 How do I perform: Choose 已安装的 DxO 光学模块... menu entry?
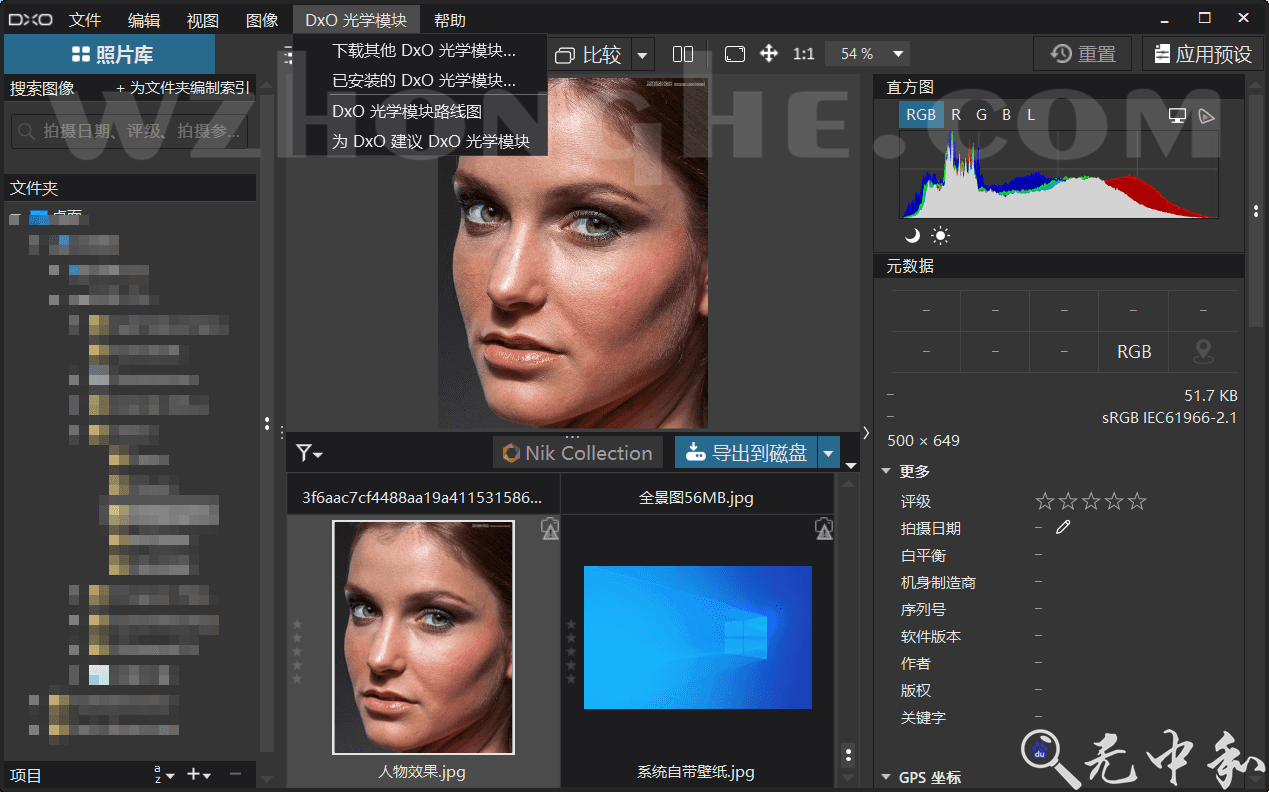click(x=424, y=80)
